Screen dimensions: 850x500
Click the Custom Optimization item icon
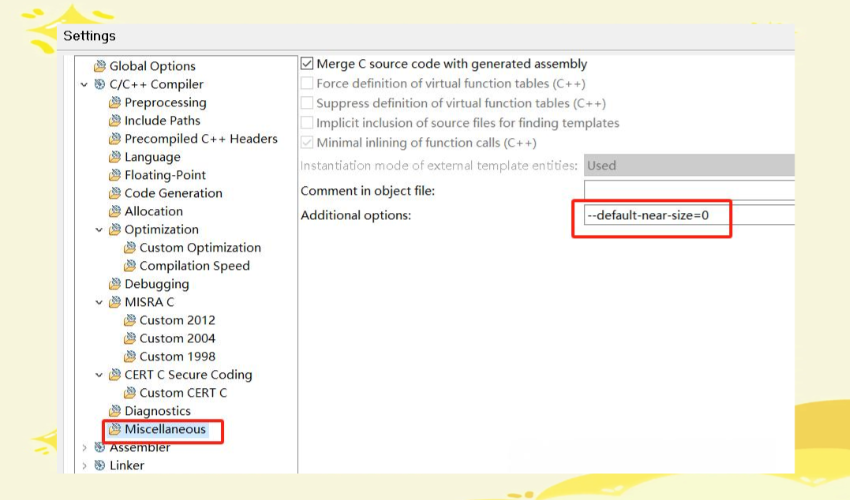pos(130,248)
